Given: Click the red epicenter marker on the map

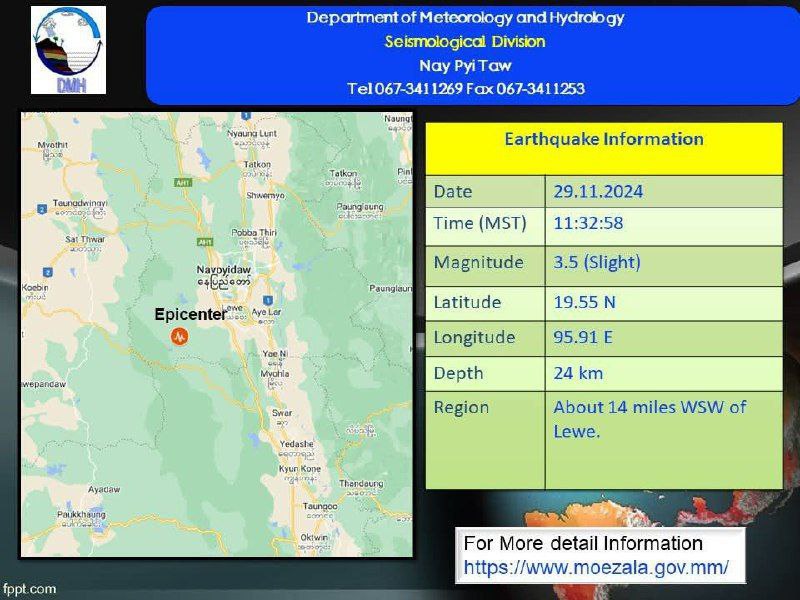Looking at the screenshot, I should coord(179,338).
